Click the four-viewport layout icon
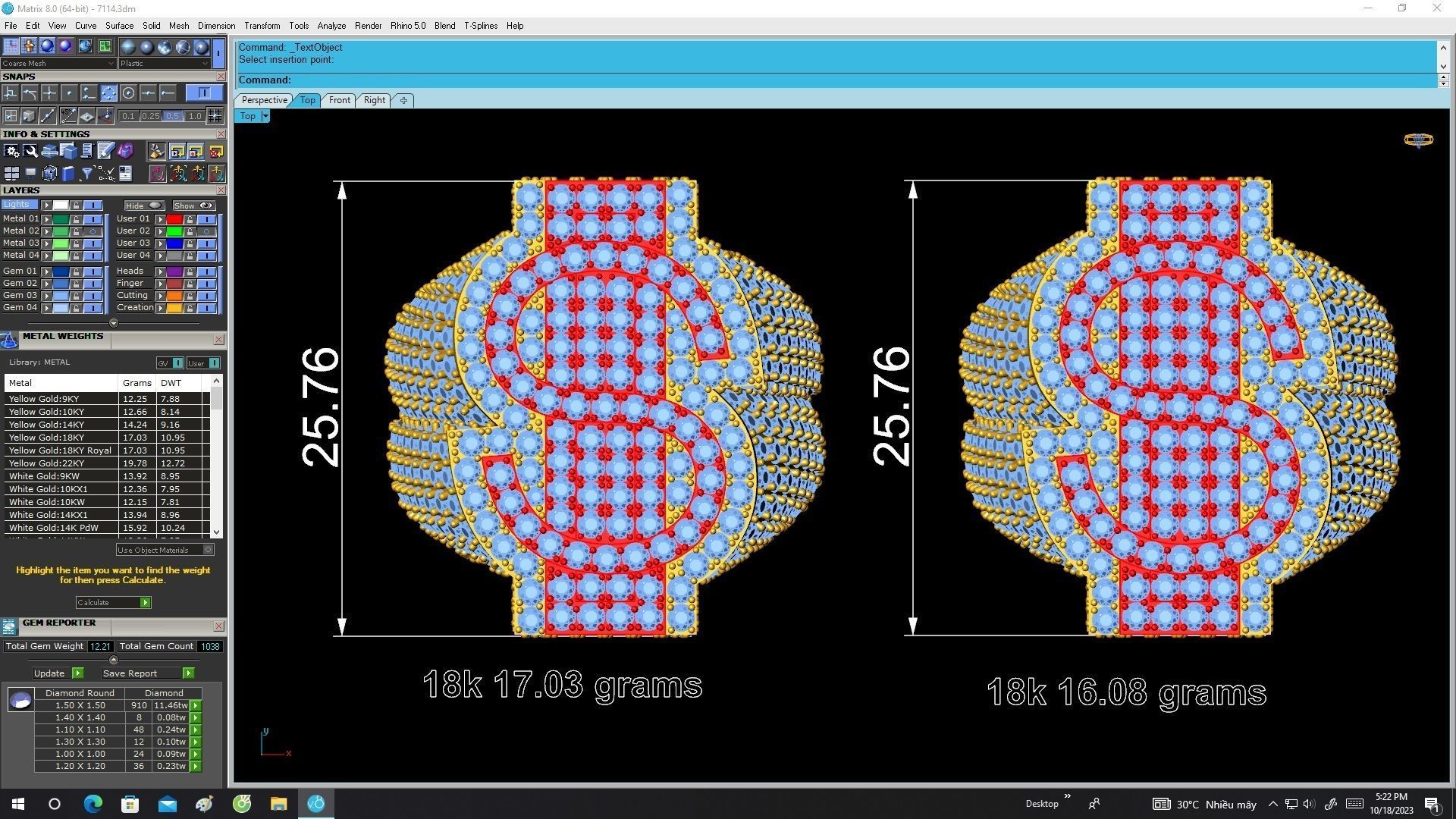Viewport: 1456px width, 819px height. (x=11, y=174)
